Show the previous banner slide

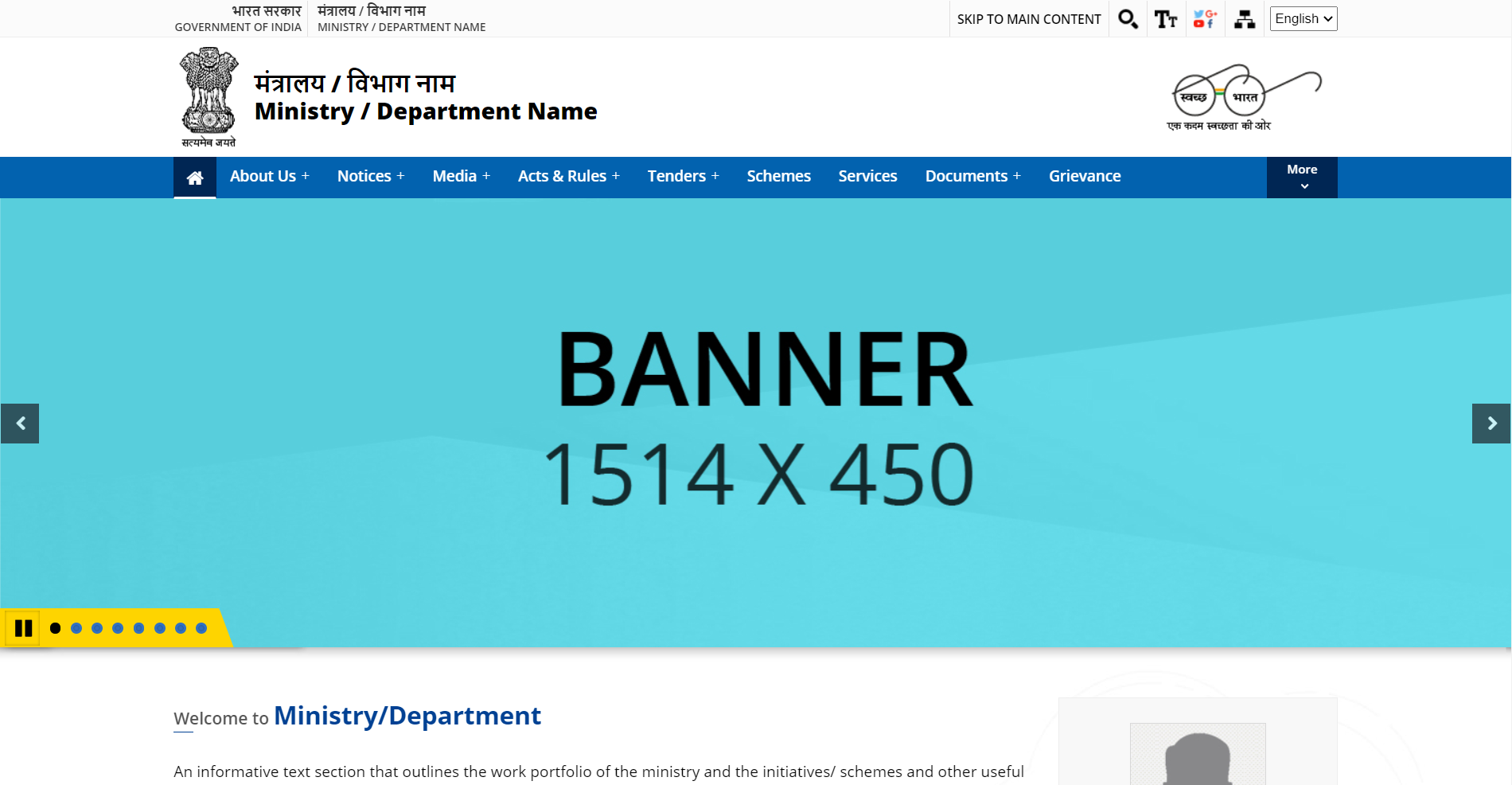21,424
